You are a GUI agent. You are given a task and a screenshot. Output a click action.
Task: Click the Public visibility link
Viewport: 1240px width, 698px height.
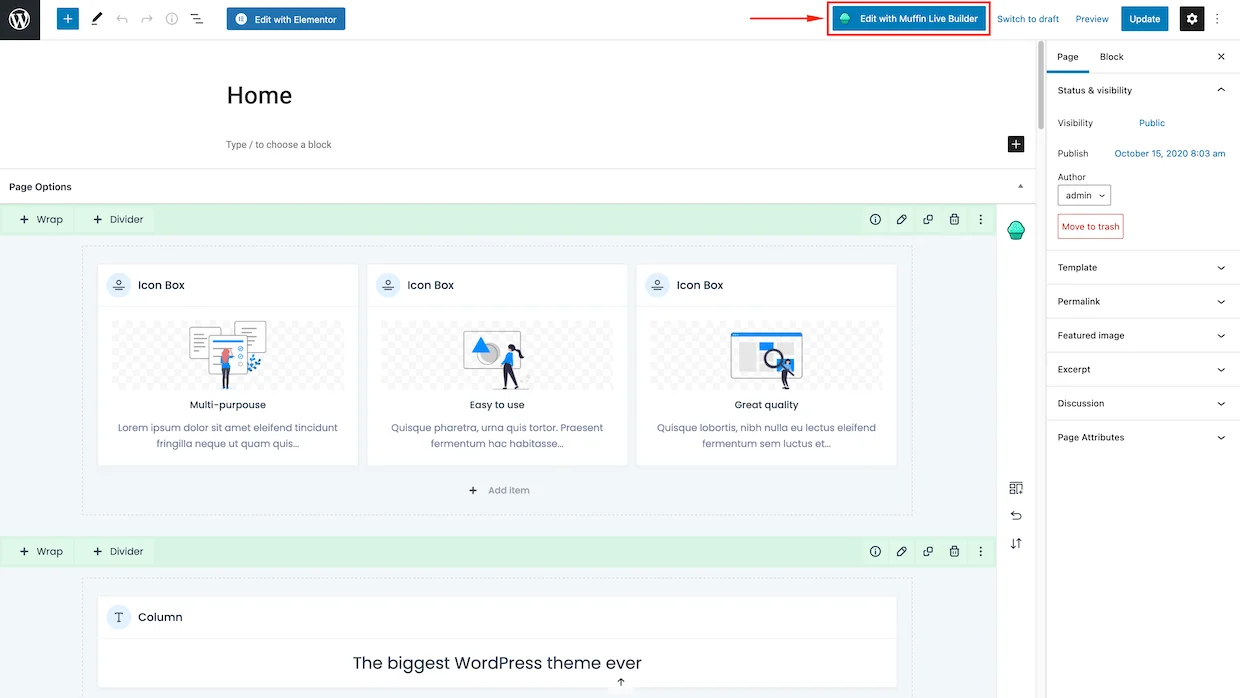[x=1152, y=123]
